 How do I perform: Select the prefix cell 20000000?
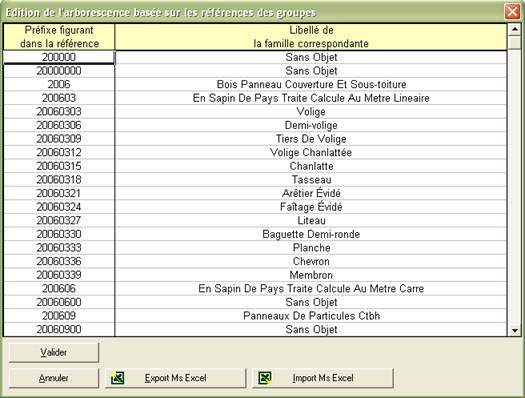coord(59,71)
